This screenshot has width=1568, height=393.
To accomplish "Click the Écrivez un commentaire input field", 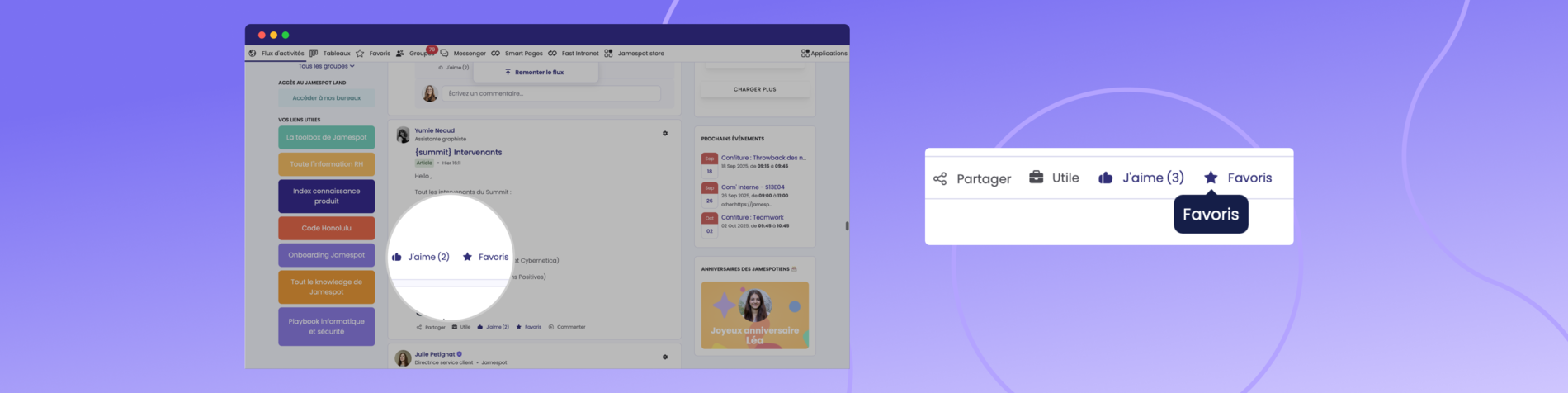I will 550,94.
